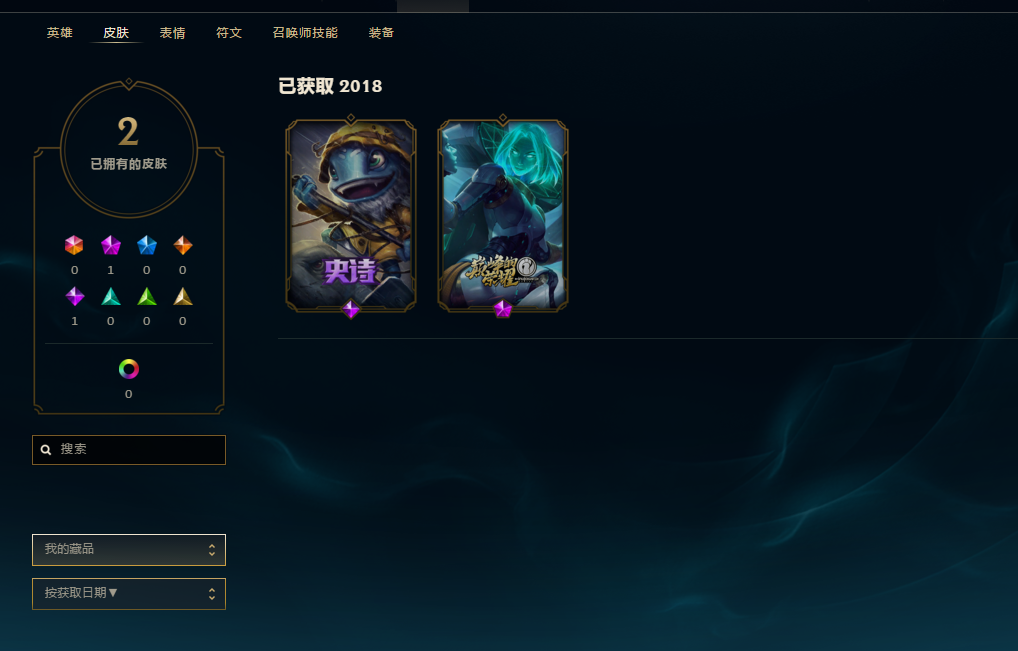1018x651 pixels.
Task: Click the Ultimate skin tier gem icon
Action: coord(74,245)
